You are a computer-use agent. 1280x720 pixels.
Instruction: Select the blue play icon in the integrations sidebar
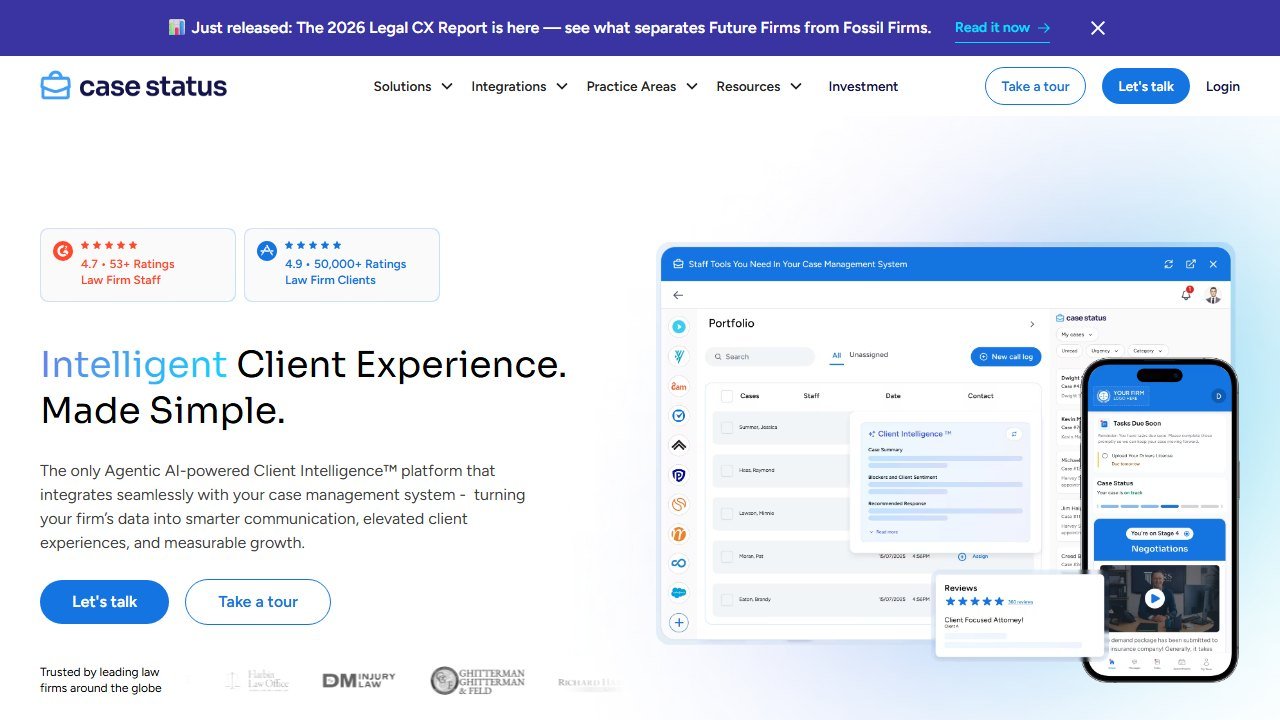679,326
